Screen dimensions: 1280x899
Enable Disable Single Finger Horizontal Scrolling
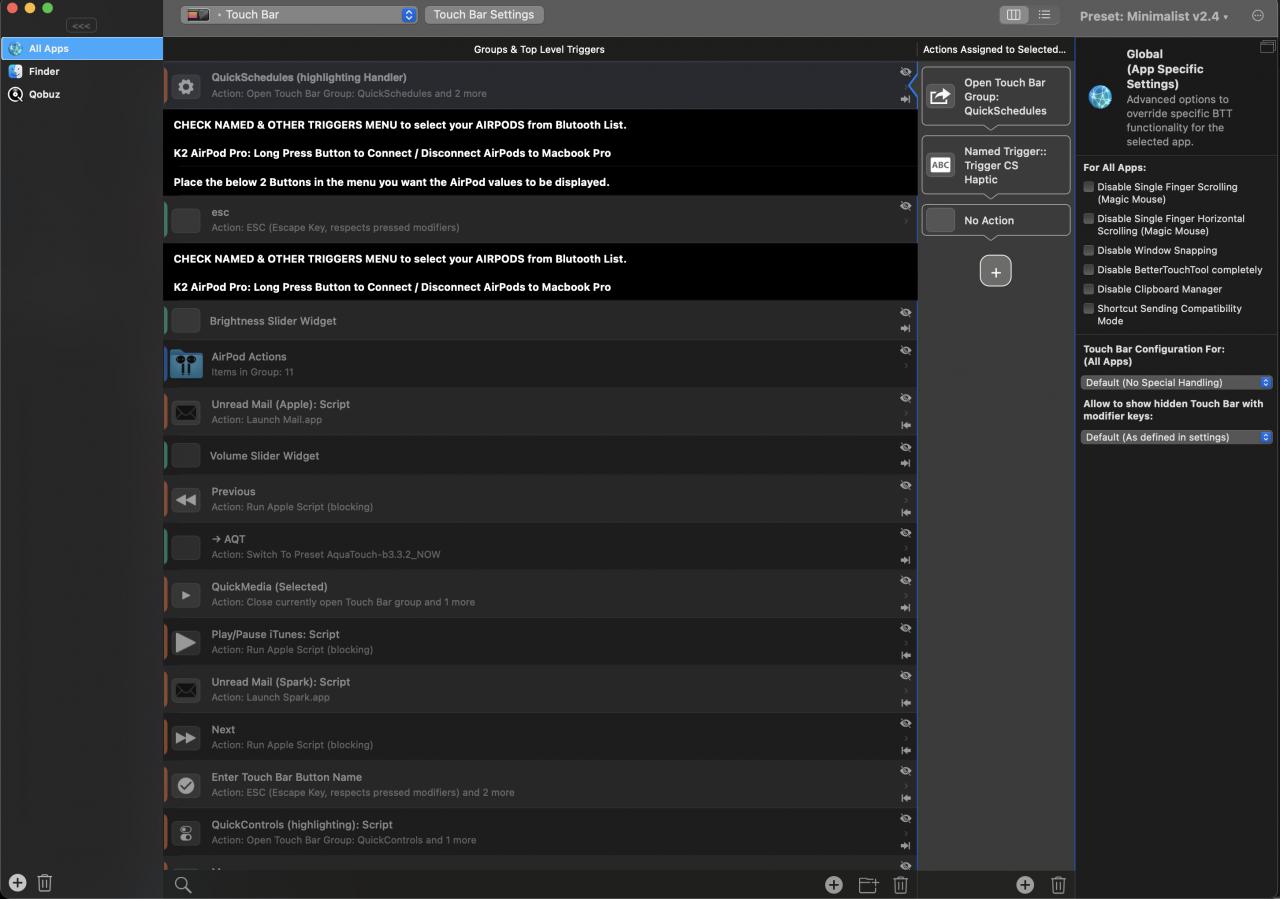[x=1089, y=218]
